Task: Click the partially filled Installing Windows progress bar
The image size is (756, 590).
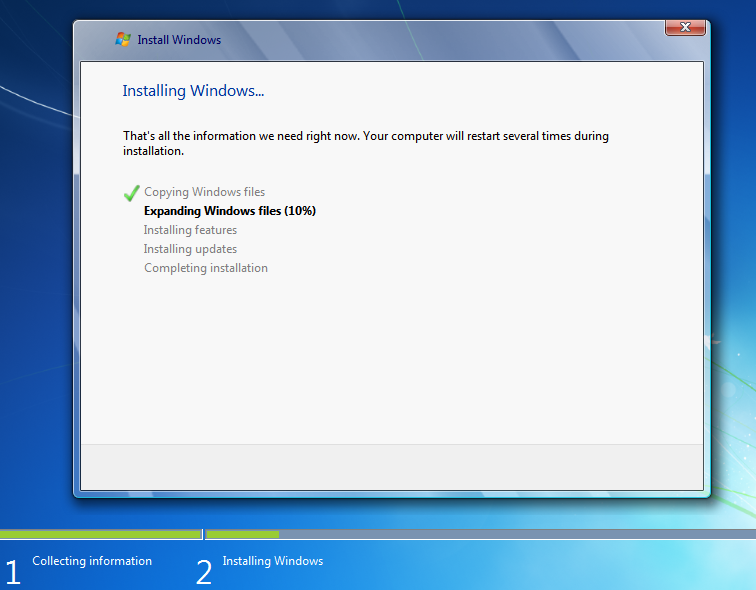Action: click(x=481, y=534)
